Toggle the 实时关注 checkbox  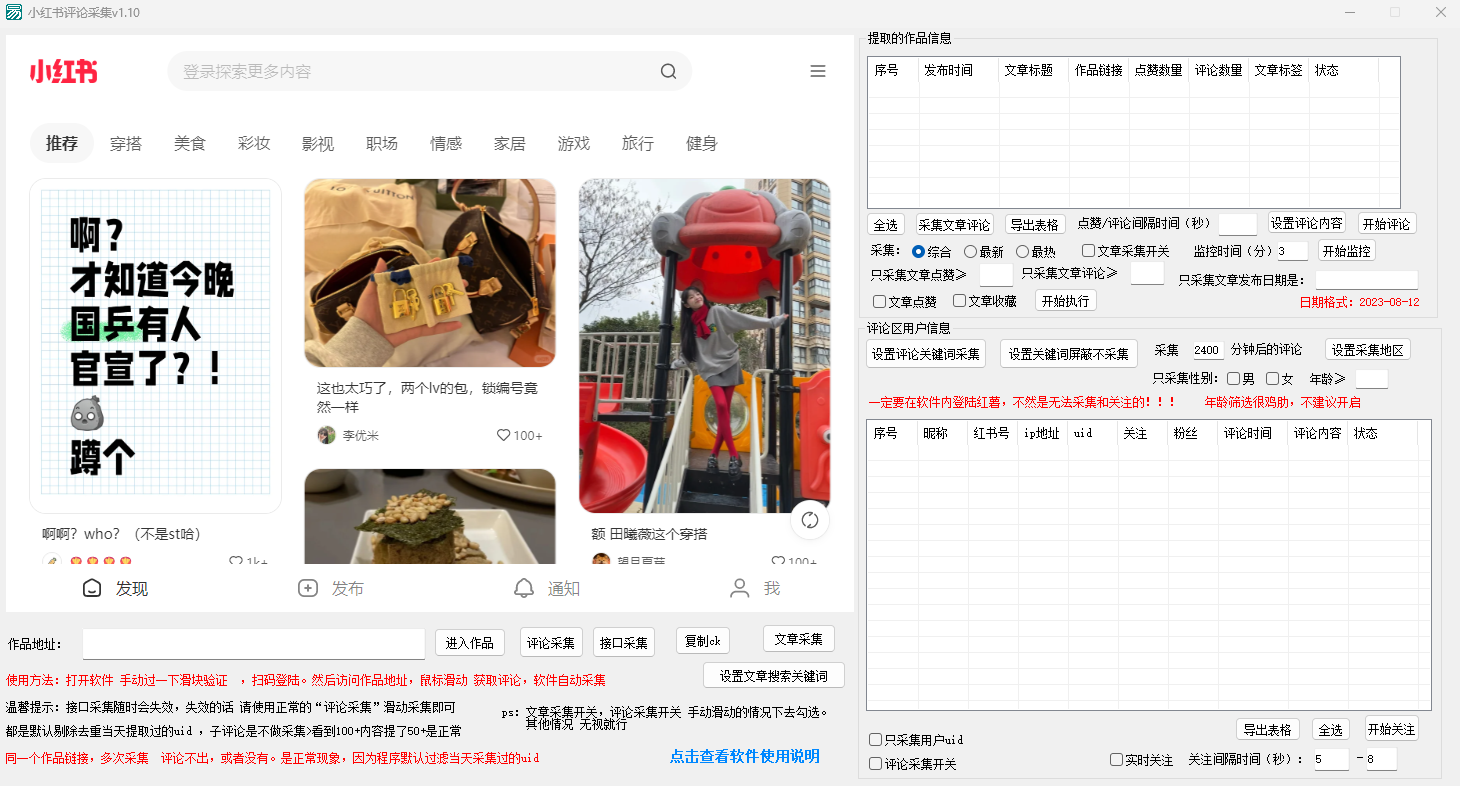(x=1116, y=760)
